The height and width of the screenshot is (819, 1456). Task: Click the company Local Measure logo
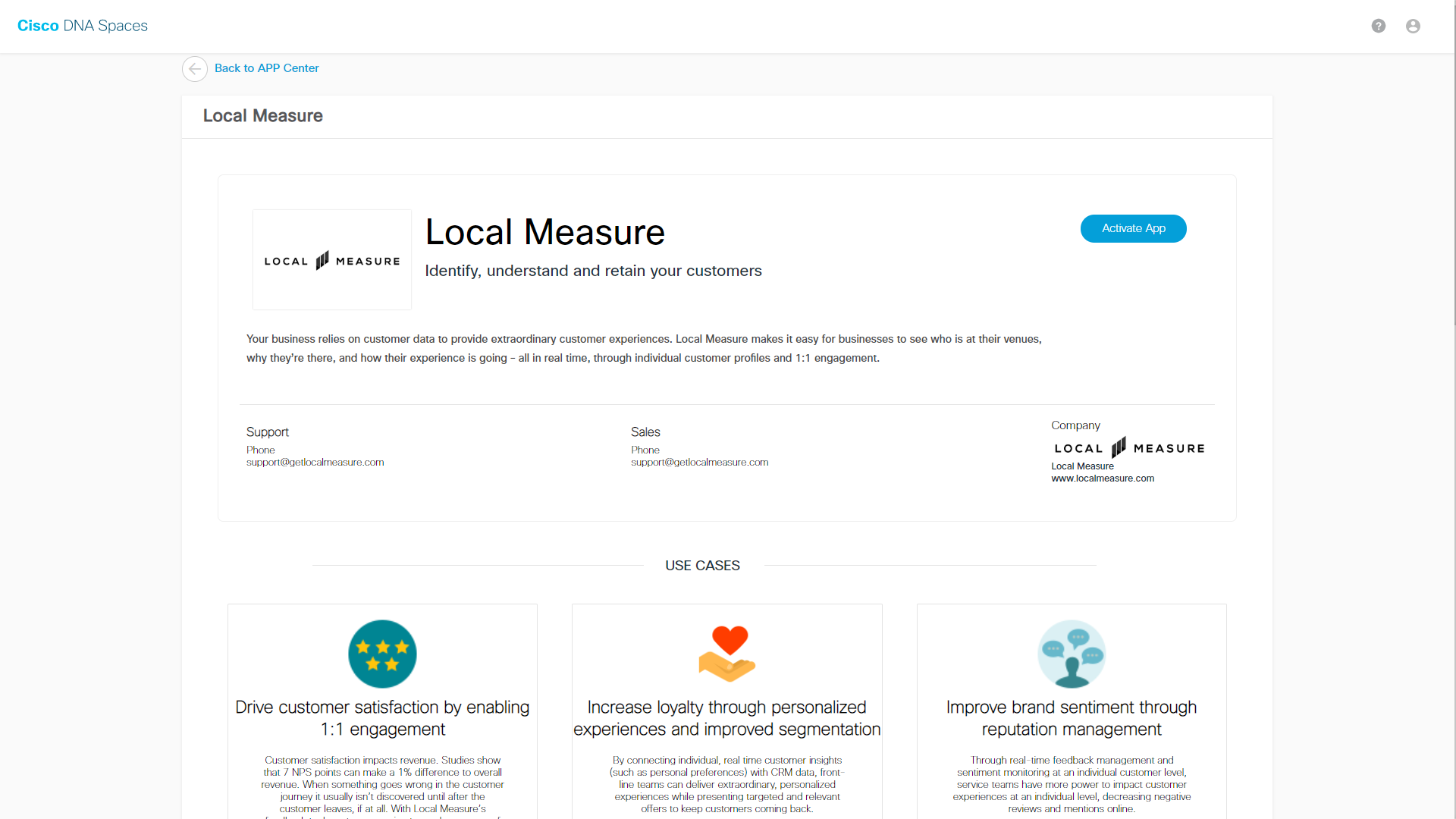[1129, 447]
